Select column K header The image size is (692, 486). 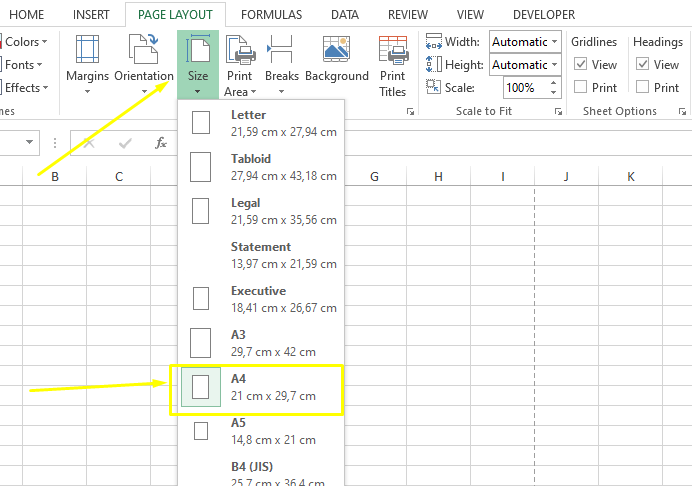pyautogui.click(x=631, y=177)
